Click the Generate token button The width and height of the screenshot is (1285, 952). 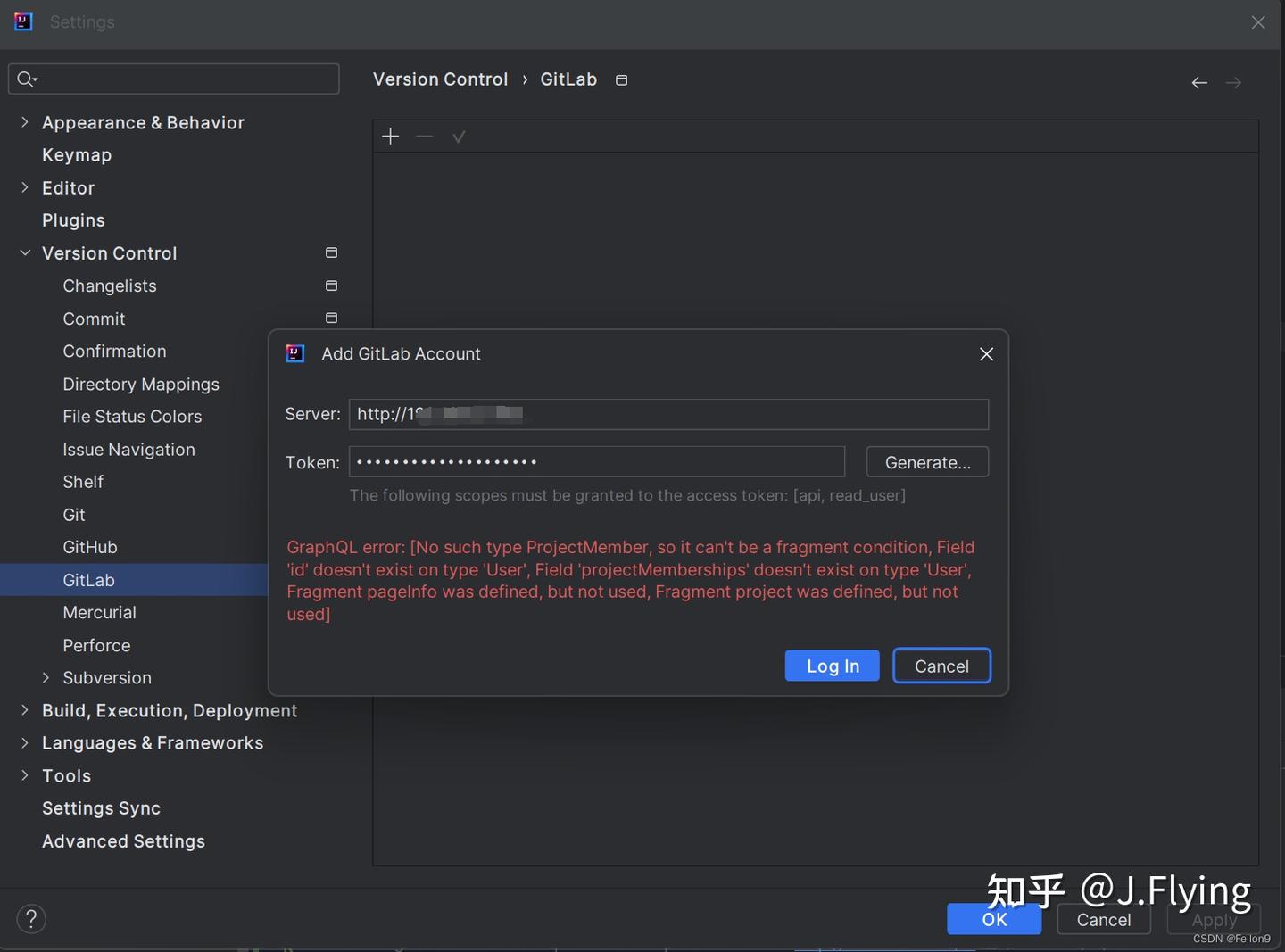click(927, 462)
